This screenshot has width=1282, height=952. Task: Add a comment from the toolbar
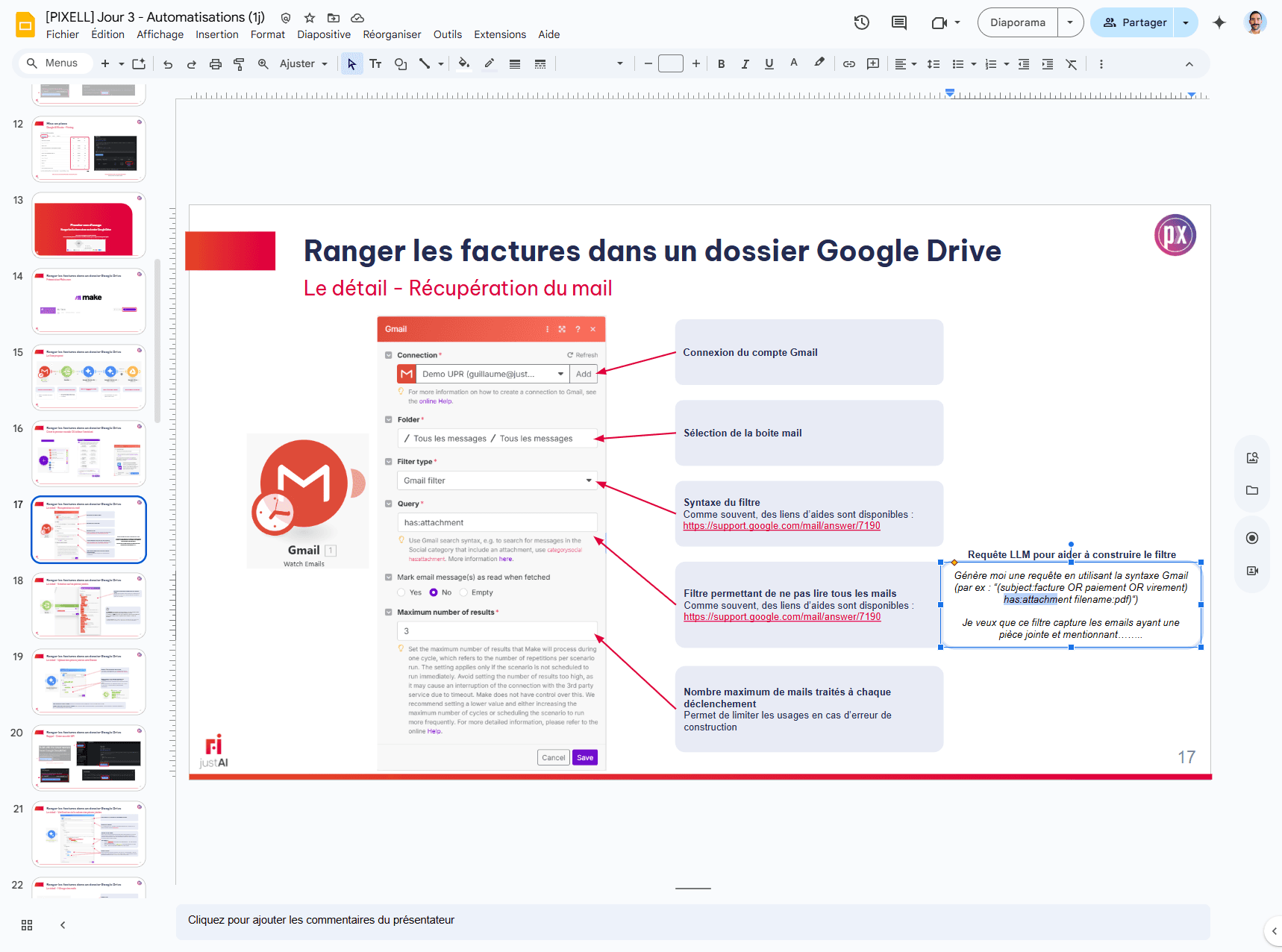[x=873, y=64]
